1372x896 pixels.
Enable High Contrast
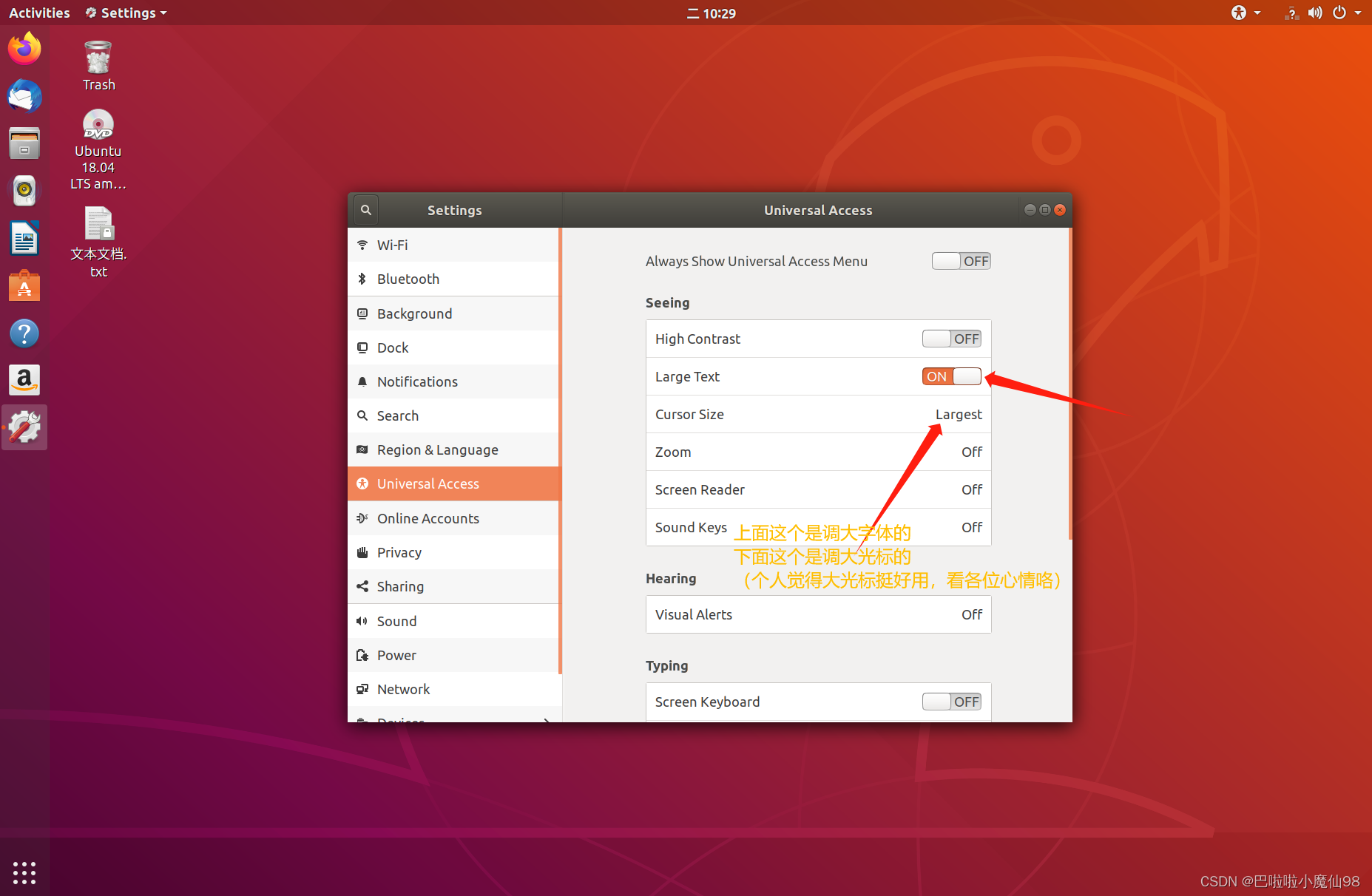951,339
